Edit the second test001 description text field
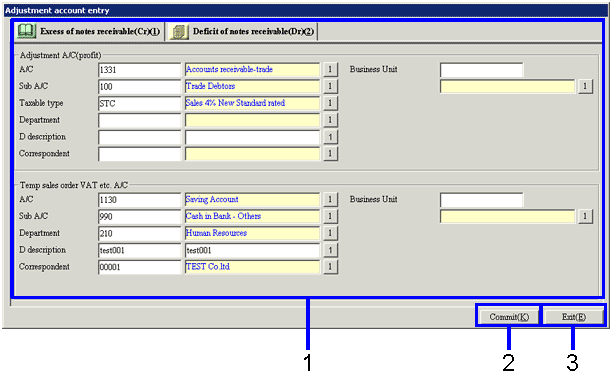The width and height of the screenshot is (613, 380). [x=252, y=250]
